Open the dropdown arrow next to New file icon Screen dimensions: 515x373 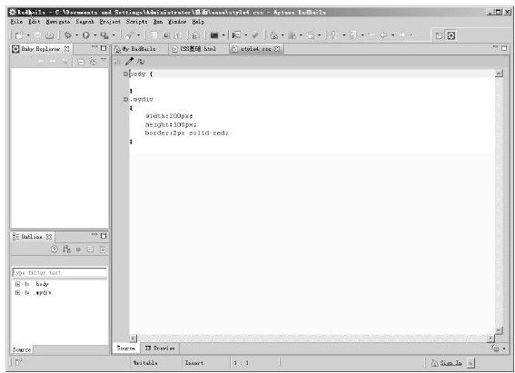pyautogui.click(x=28, y=35)
